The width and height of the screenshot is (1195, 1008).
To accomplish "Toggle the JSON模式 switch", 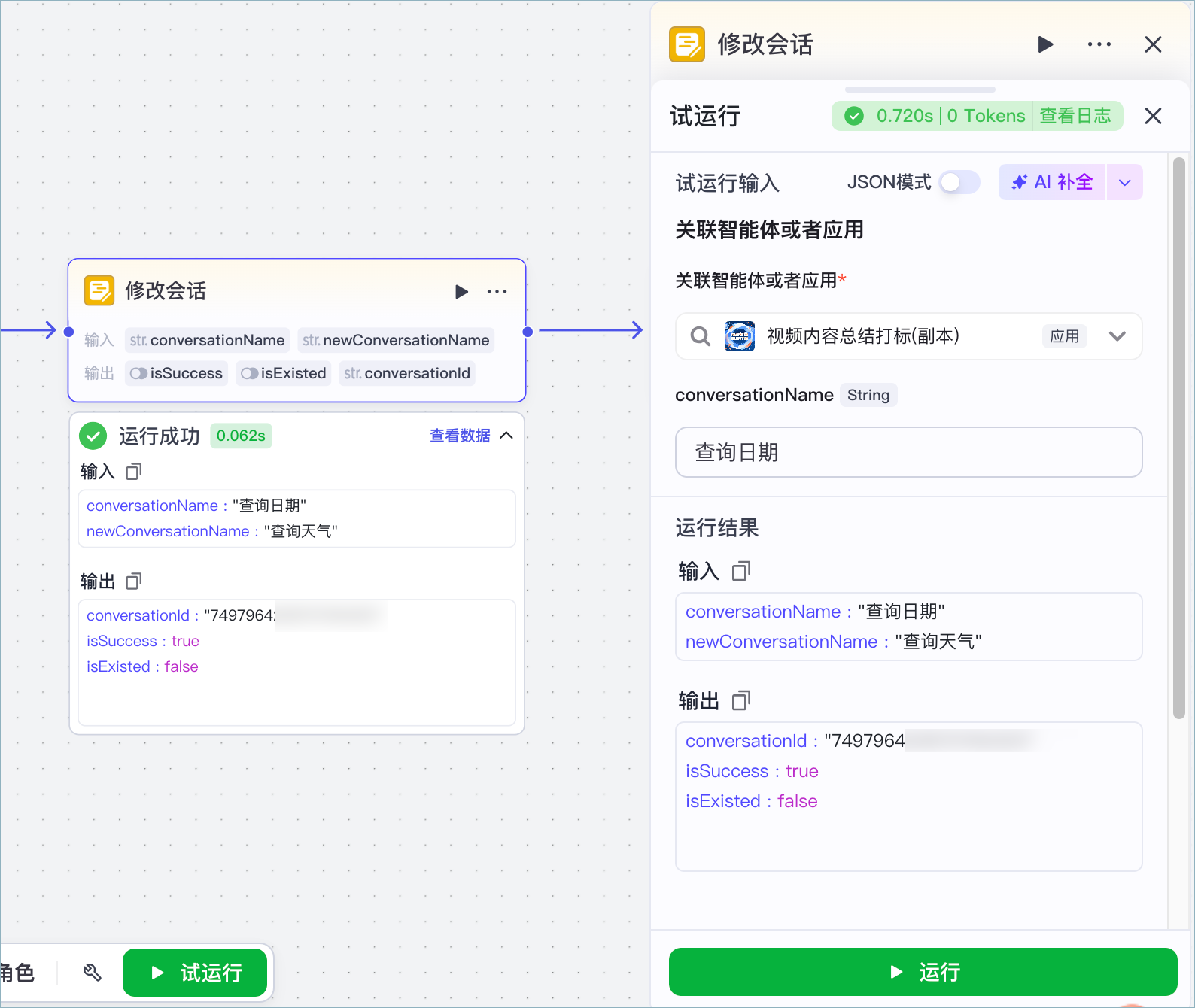I will pyautogui.click(x=959, y=182).
